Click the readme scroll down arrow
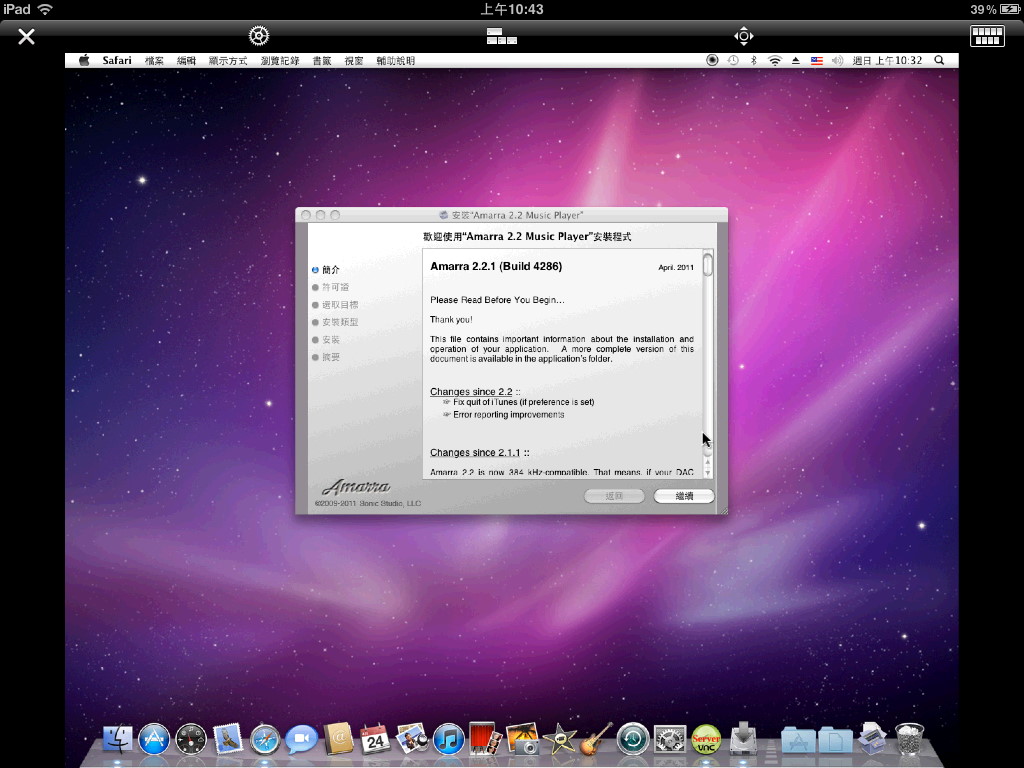Screen dimensions: 1024x768 (707, 473)
